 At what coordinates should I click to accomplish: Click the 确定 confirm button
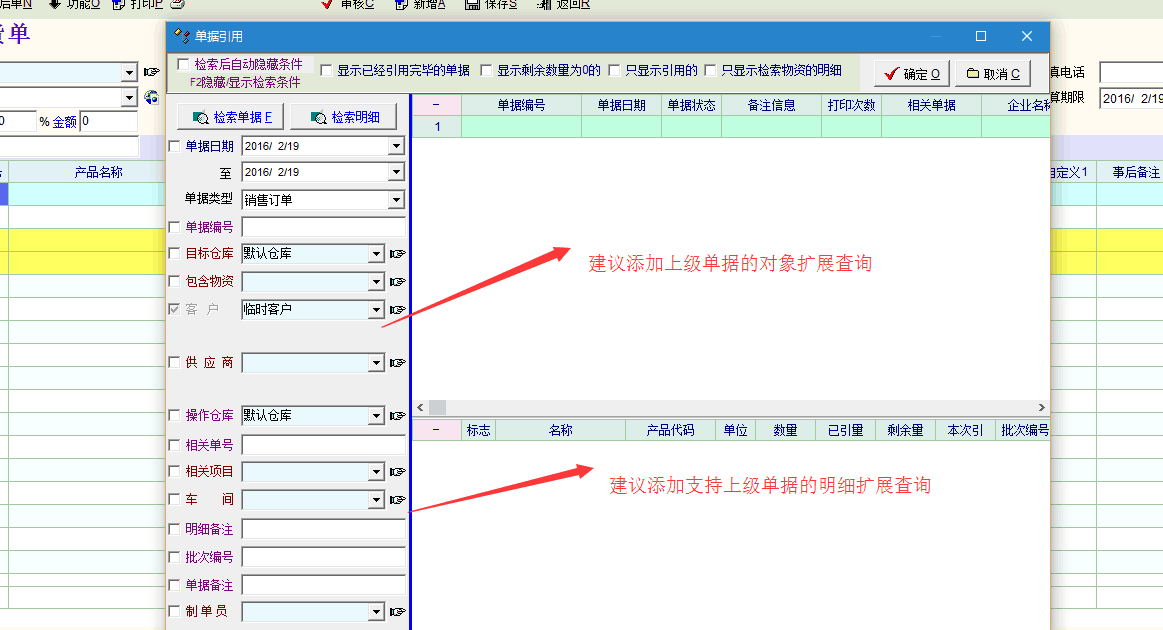click(x=911, y=74)
